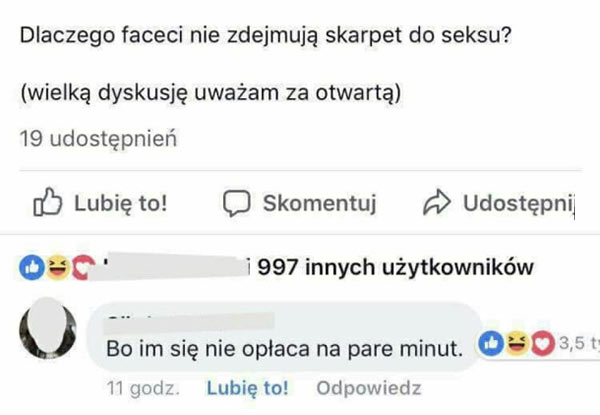Viewport: 600px width, 415px height.
Task: Open the commenter's profile picture
Action: pyautogui.click(x=48, y=332)
